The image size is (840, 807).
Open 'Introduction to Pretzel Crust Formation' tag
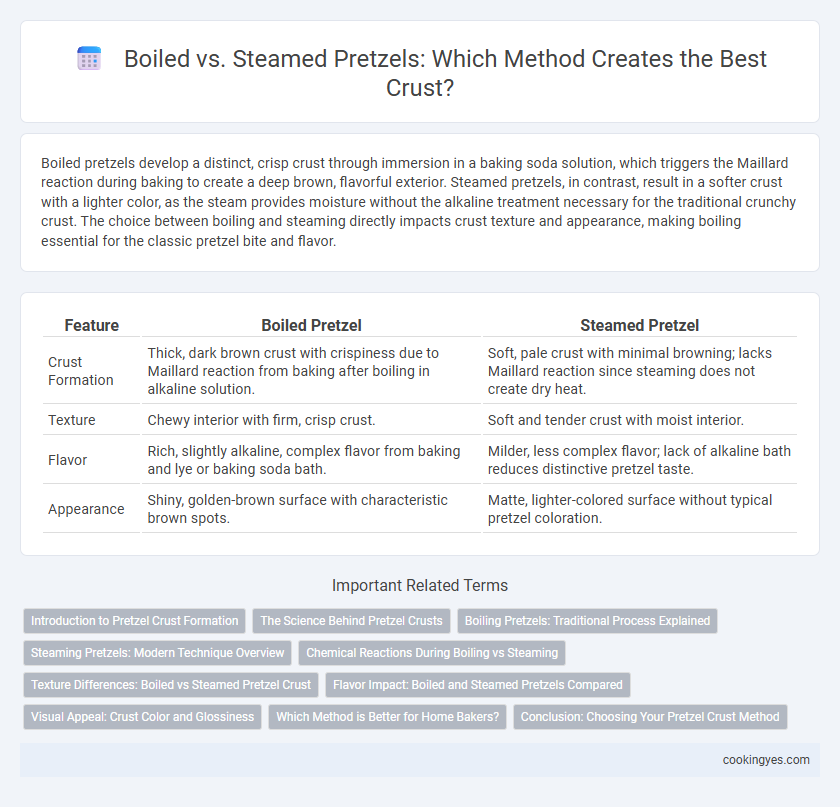(134, 621)
